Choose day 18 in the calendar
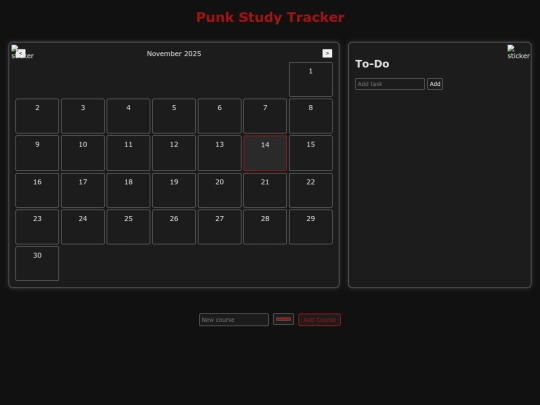Image resolution: width=540 pixels, height=405 pixels. 128,190
